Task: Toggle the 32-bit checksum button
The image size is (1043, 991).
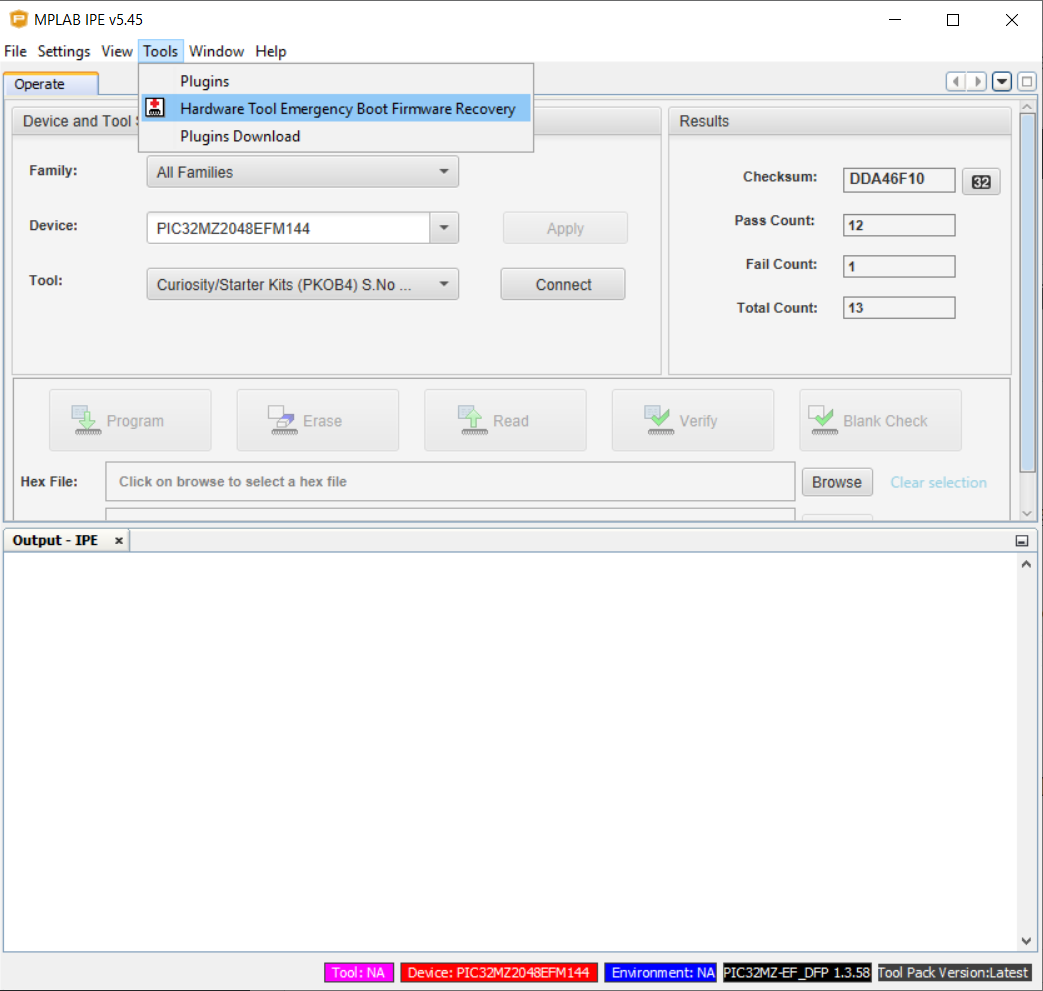Action: (981, 182)
